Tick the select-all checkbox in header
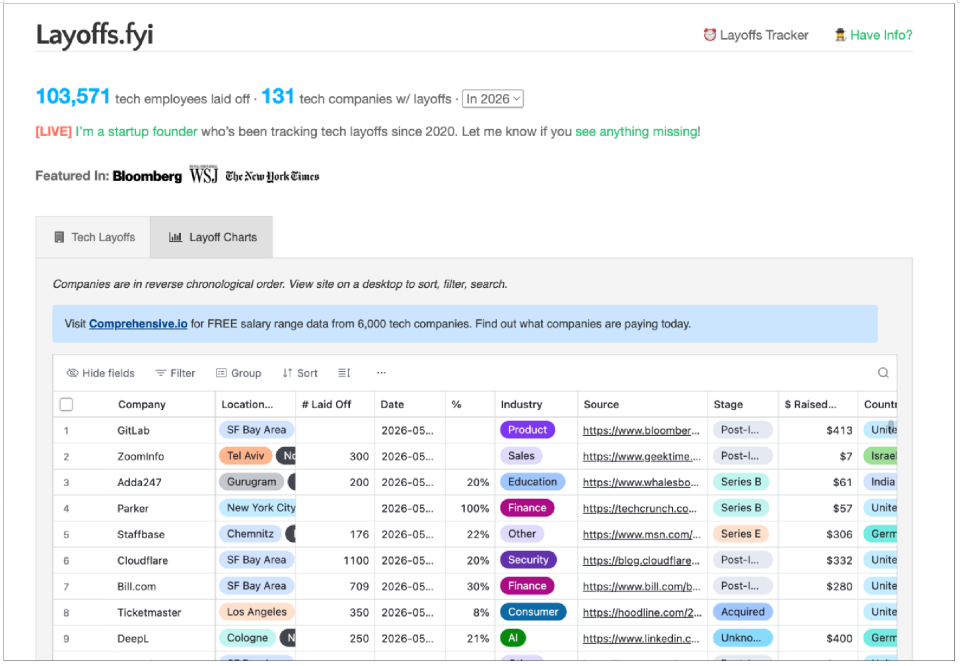Image resolution: width=960 pixels, height=666 pixels. (67, 404)
